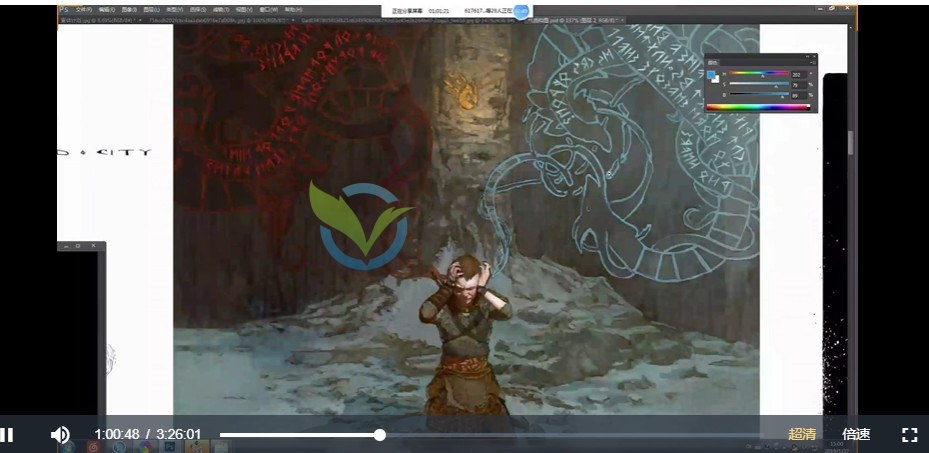Click the Photoshop Ps logo icon

click(63, 9)
